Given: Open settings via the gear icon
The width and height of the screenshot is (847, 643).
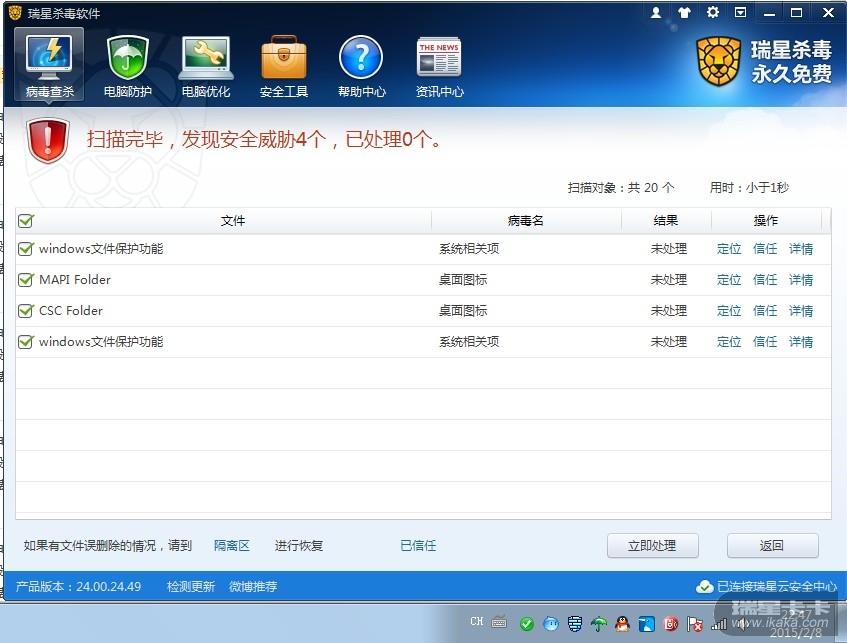Looking at the screenshot, I should [712, 13].
